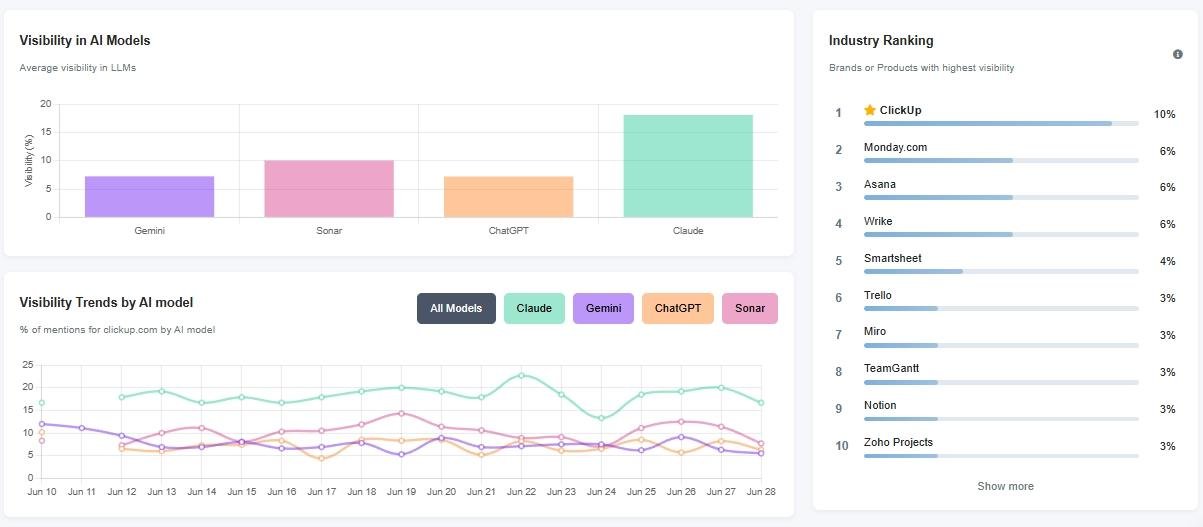Select Zoho Projects ranking entry
The height and width of the screenshot is (527, 1203).
898,442
